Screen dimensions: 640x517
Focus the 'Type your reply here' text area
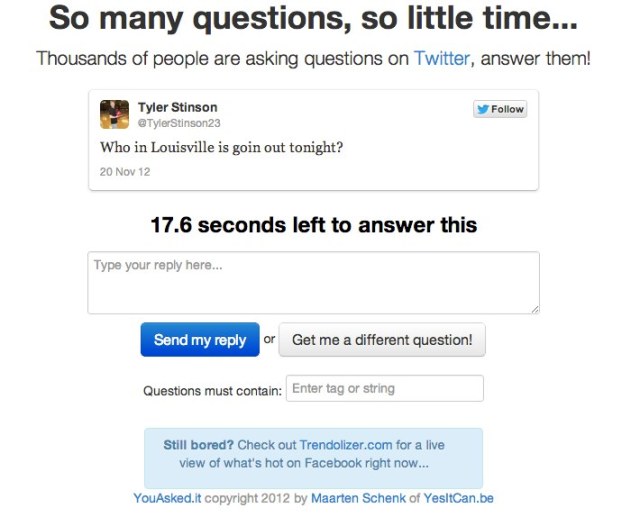(x=313, y=282)
